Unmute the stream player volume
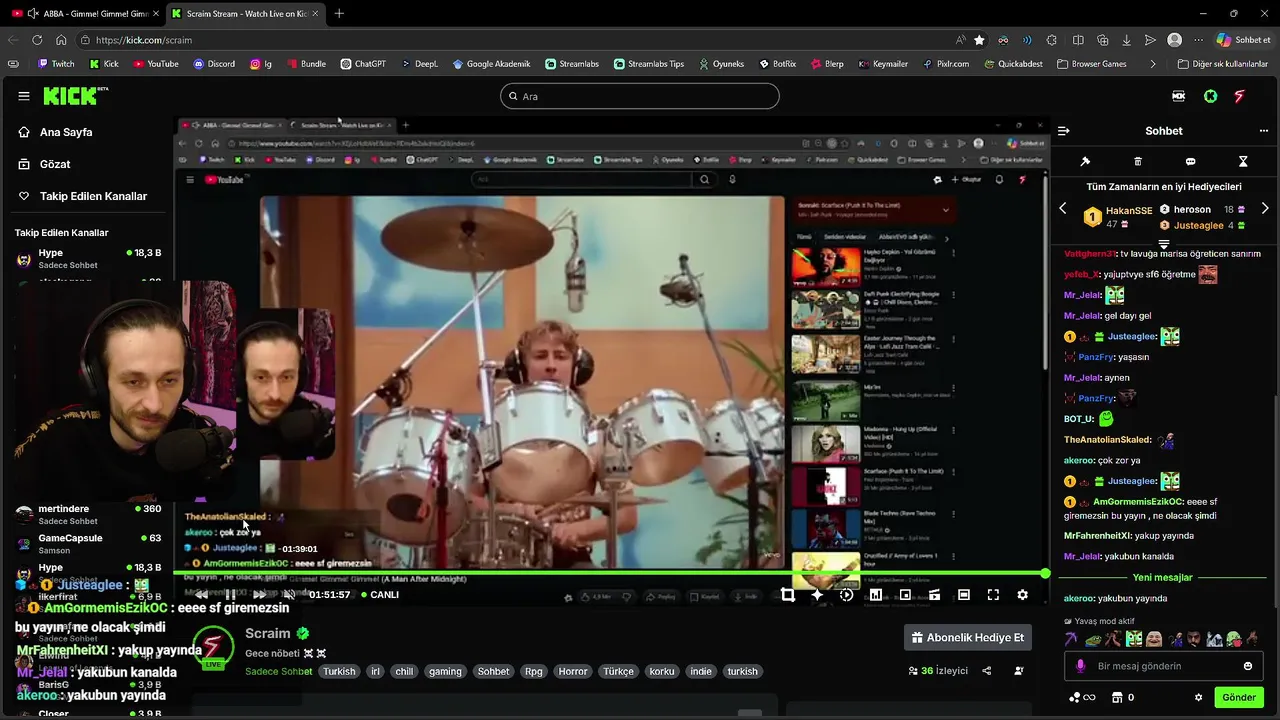The width and height of the screenshot is (1280, 720). point(289,595)
